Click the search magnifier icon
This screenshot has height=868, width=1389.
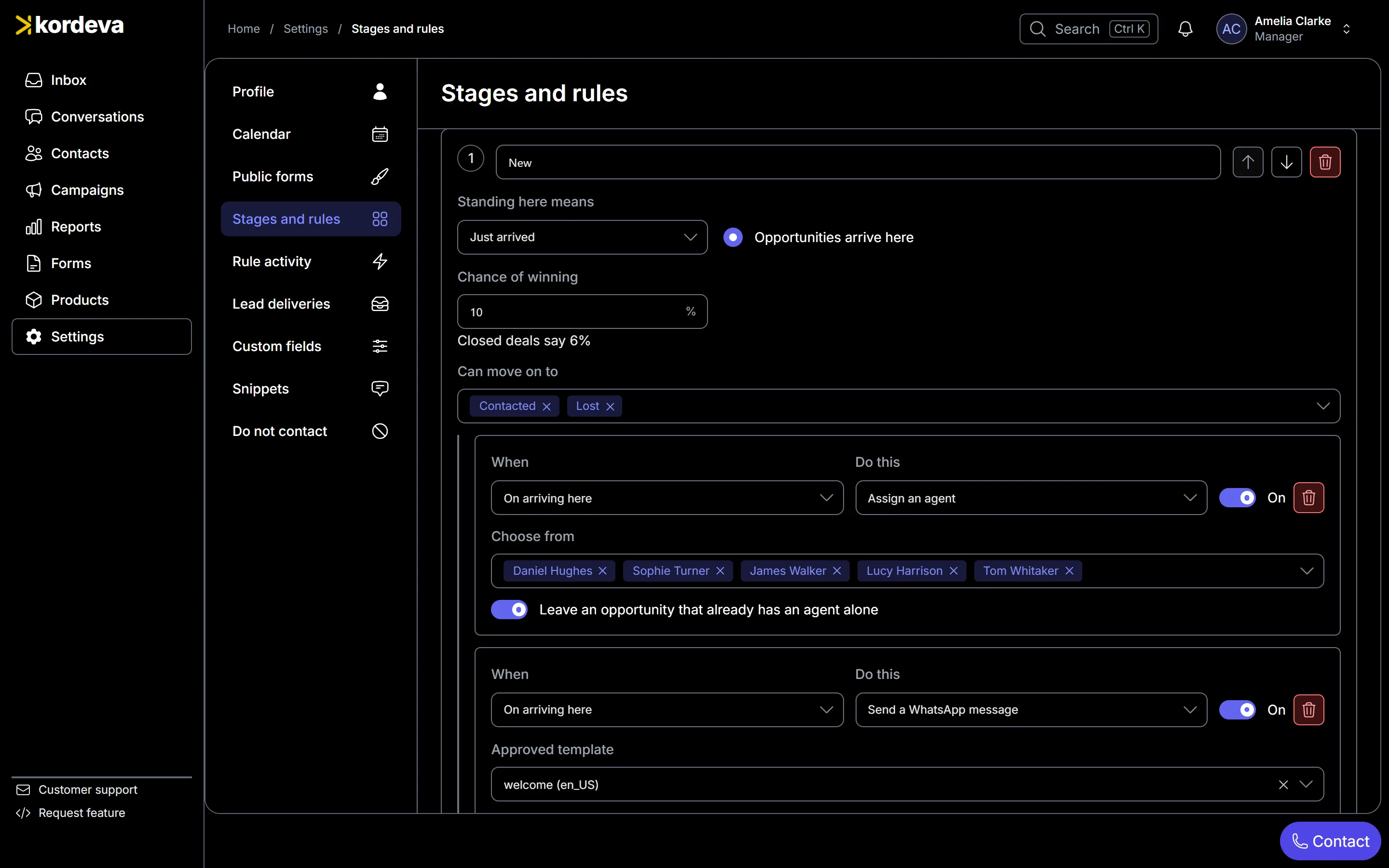click(x=1038, y=29)
